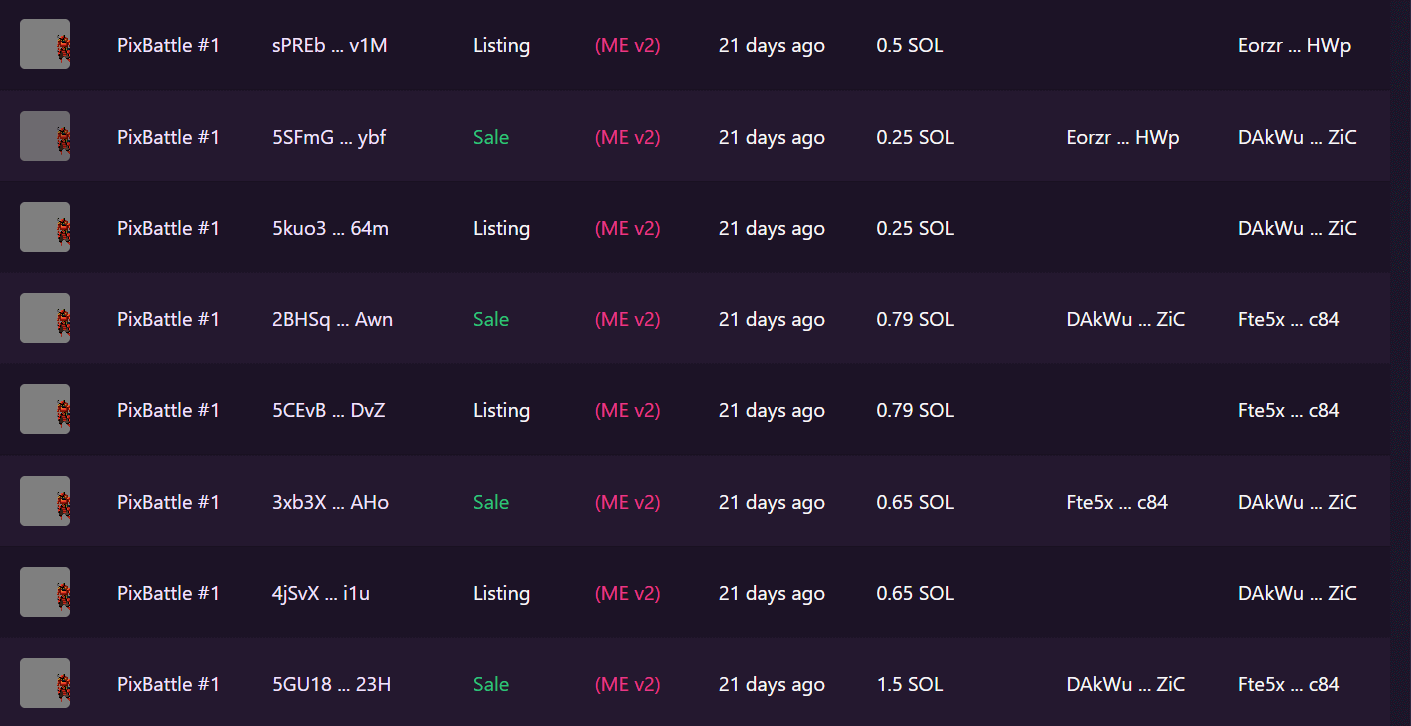Open the NFT thumbnail in the 5CEvB ... DvZ row

[45, 410]
